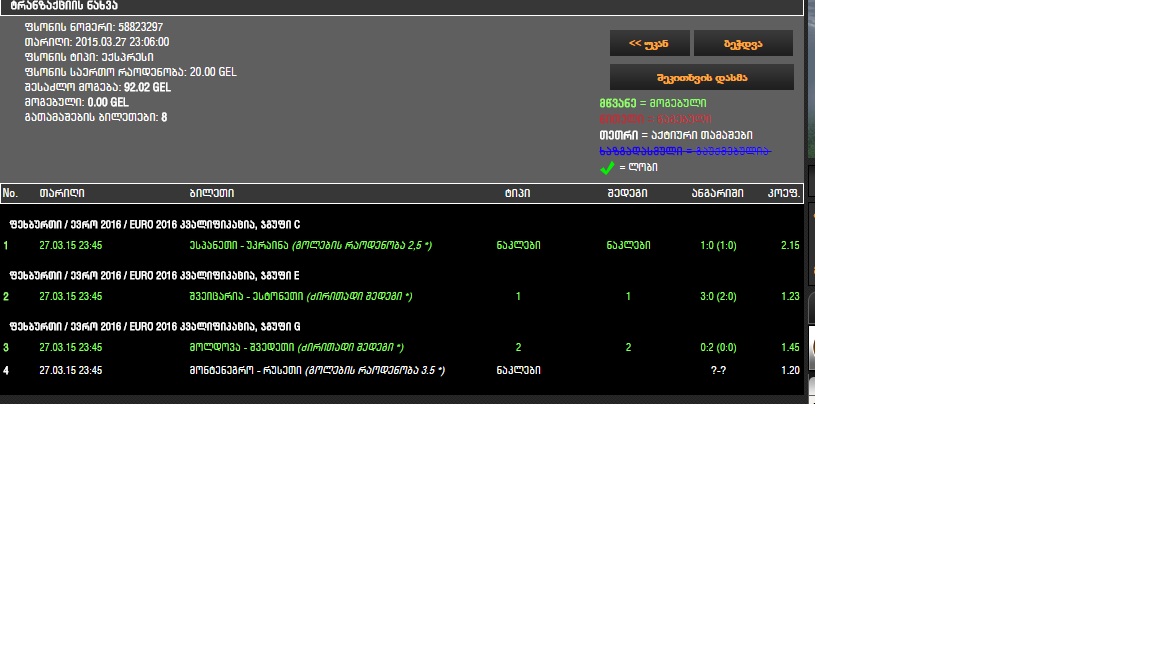Click the 'ტრანზაქციის ნახვა' panel title
1152x648 pixels.
coord(64,6)
